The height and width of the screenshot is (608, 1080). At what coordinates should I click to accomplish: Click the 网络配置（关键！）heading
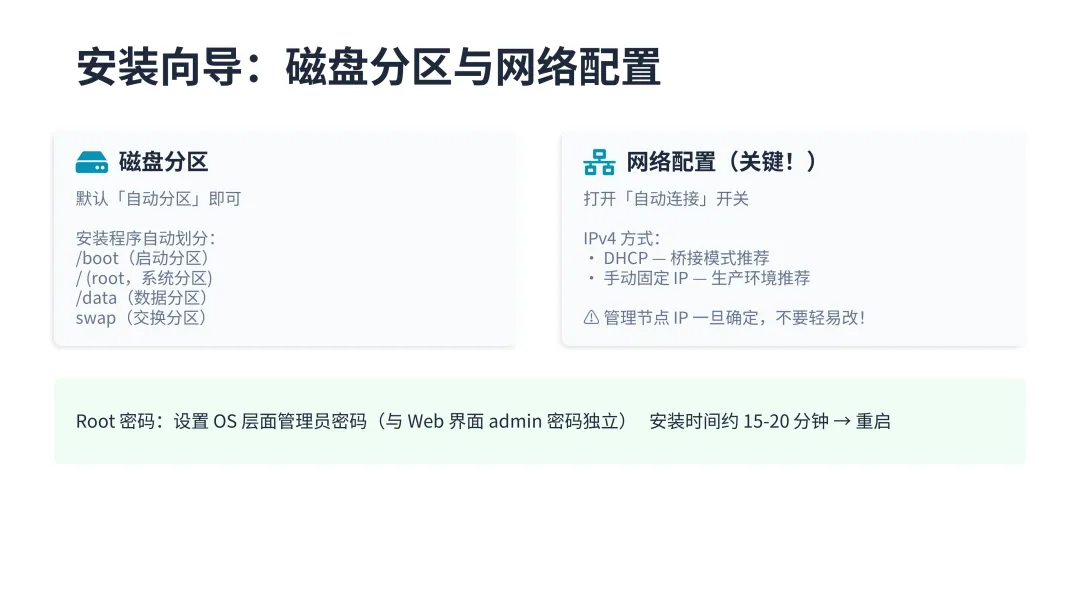point(722,162)
